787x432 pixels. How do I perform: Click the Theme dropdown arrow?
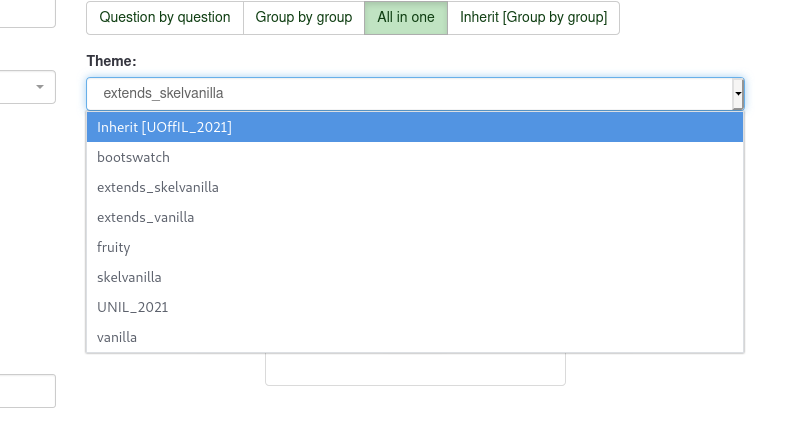click(738, 94)
